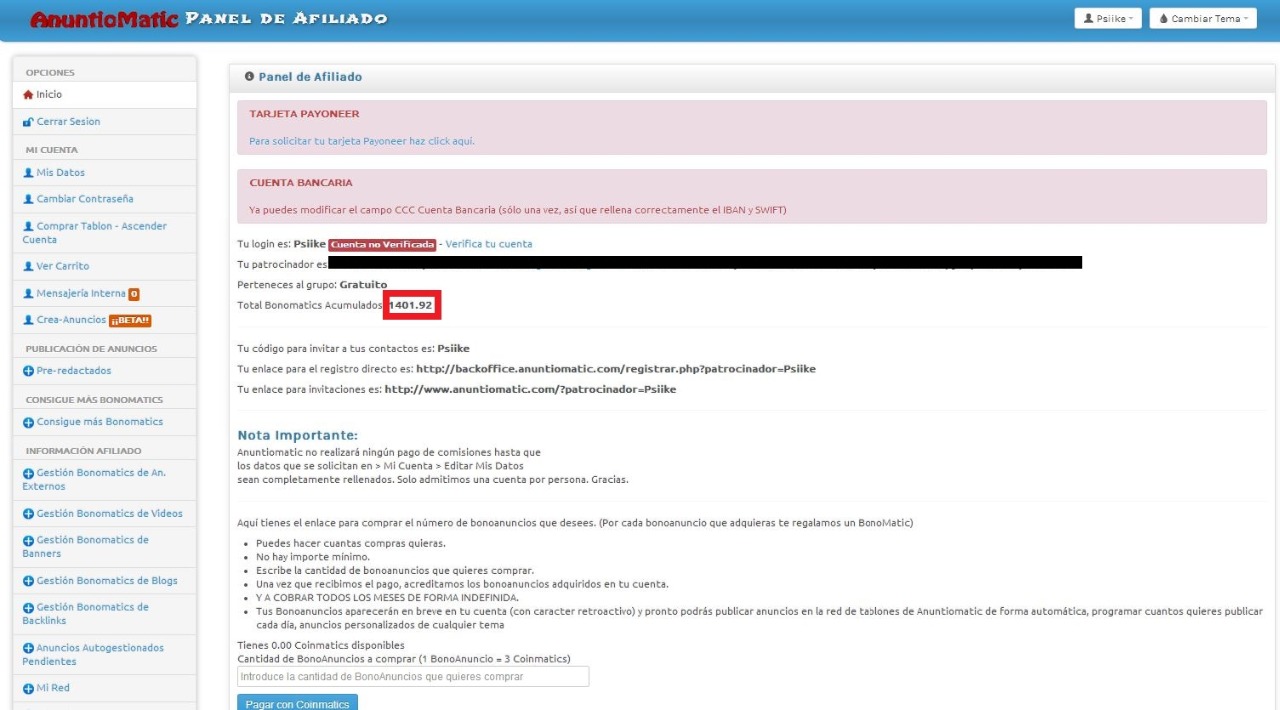
Task: Click the Verifica tu cuenta link
Action: coord(488,244)
